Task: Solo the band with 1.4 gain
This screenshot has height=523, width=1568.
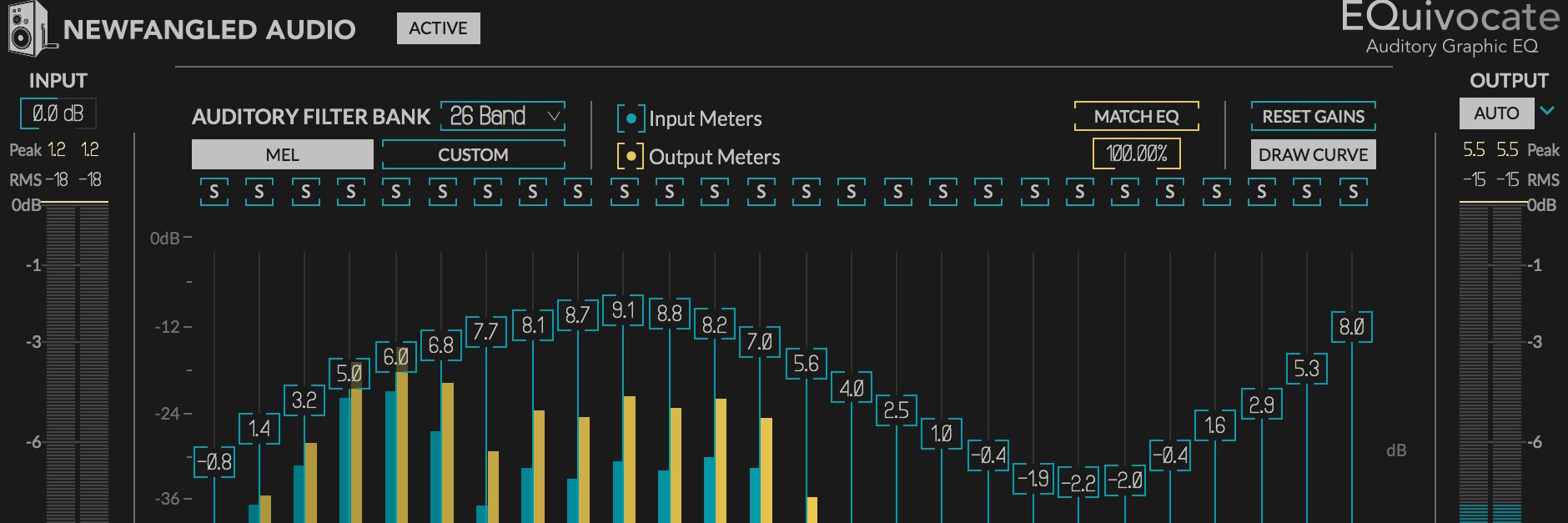Action: point(259,192)
